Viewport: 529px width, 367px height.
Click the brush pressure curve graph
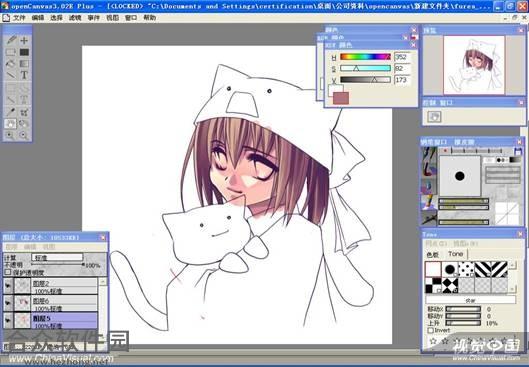506,213
